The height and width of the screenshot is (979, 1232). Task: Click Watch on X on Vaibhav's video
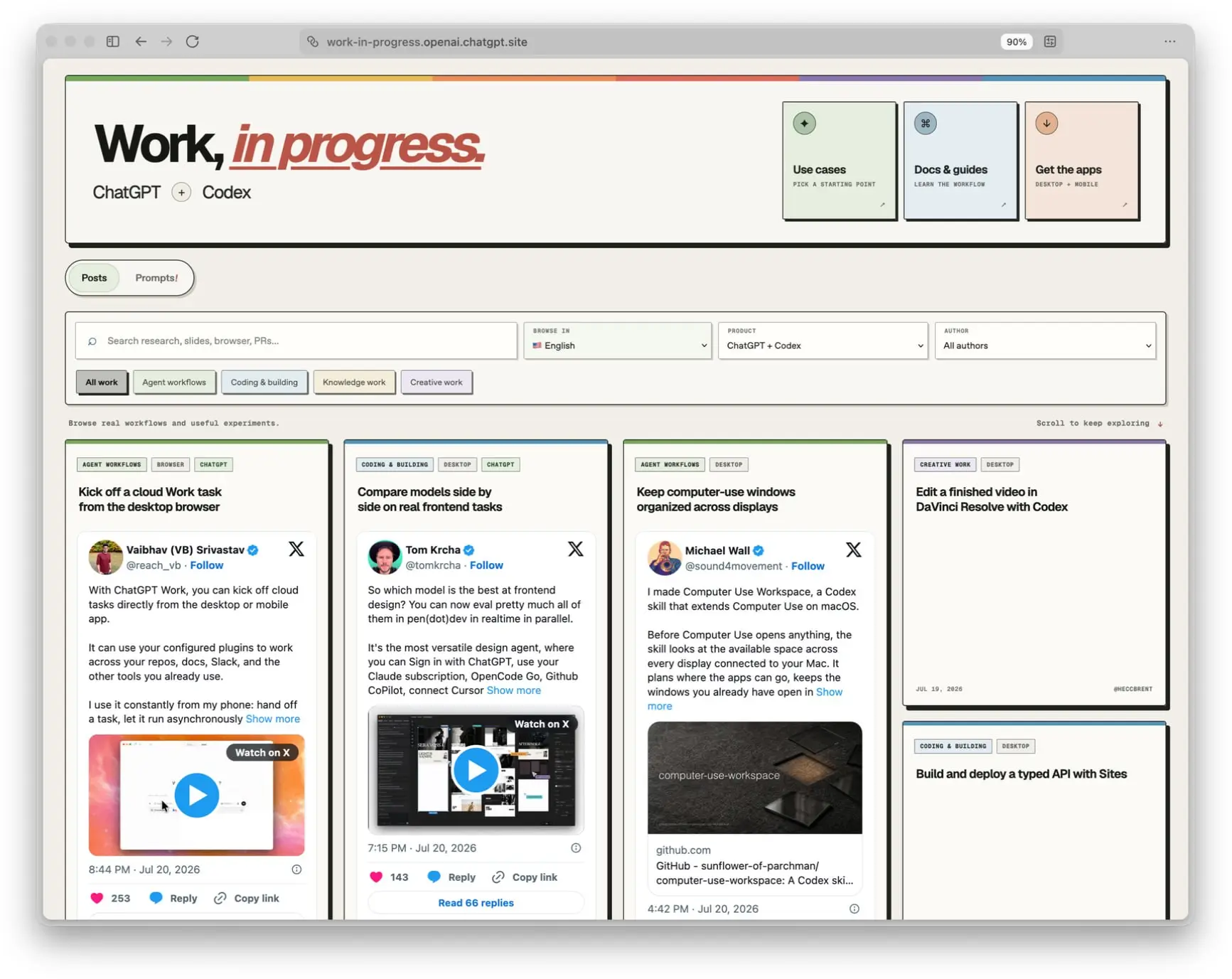coord(262,752)
